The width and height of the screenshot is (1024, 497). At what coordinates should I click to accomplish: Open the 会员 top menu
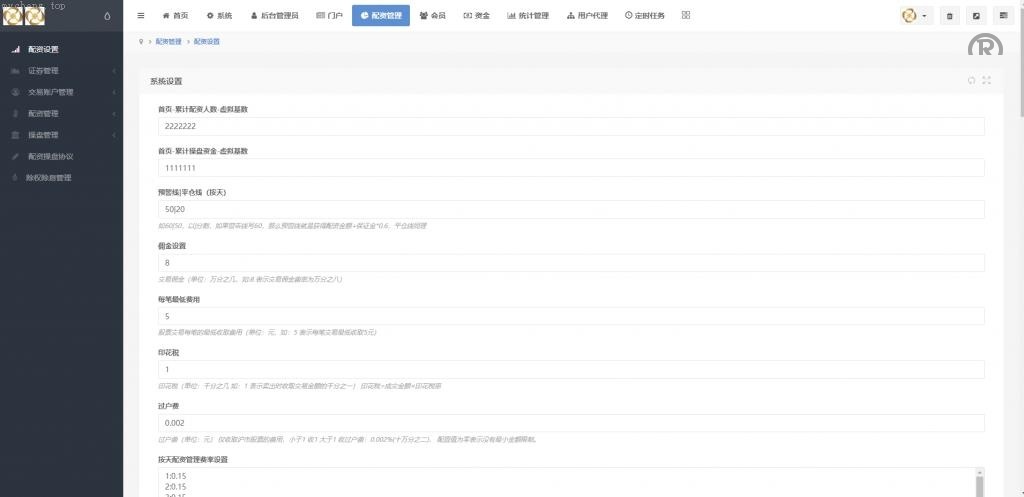(432, 16)
